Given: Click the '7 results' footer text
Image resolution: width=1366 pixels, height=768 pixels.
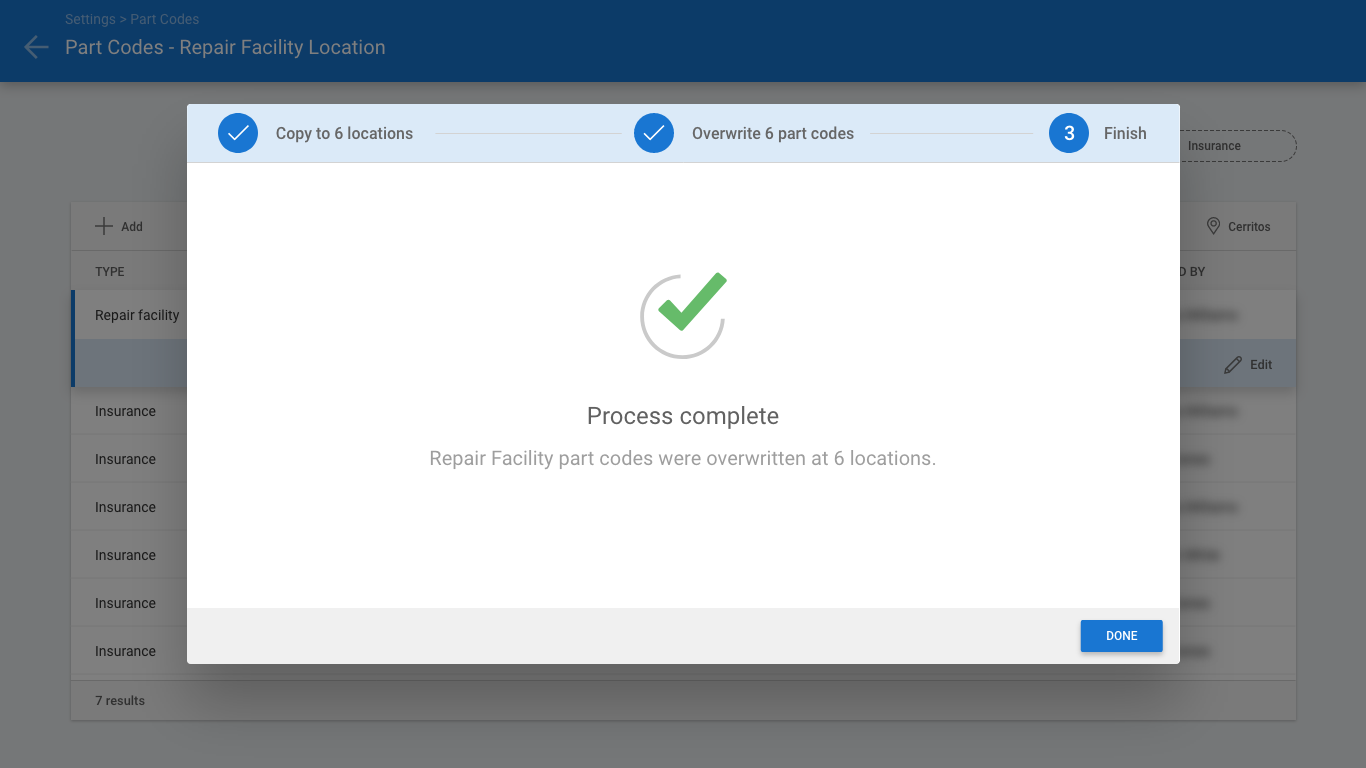Looking at the screenshot, I should pyautogui.click(x=120, y=701).
